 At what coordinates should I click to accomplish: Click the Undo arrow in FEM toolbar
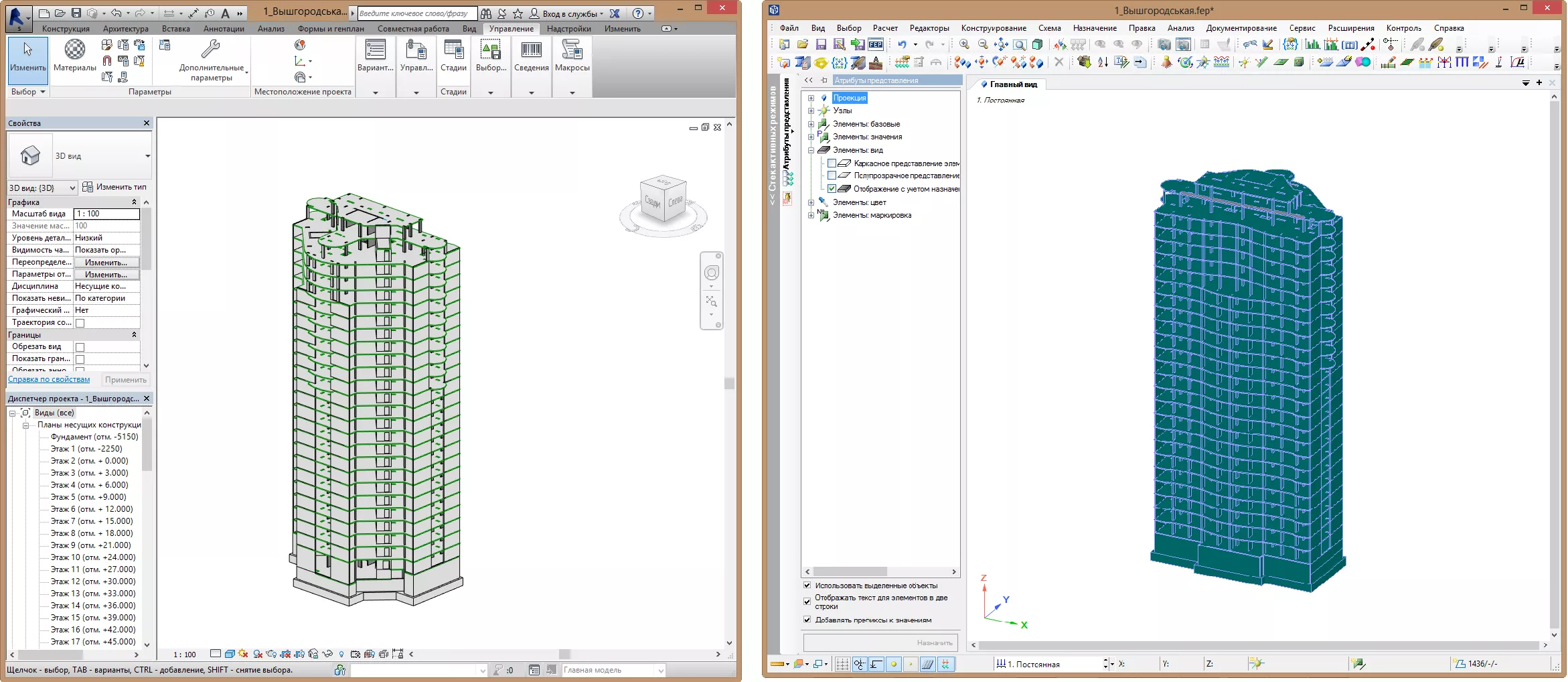pyautogui.click(x=902, y=45)
